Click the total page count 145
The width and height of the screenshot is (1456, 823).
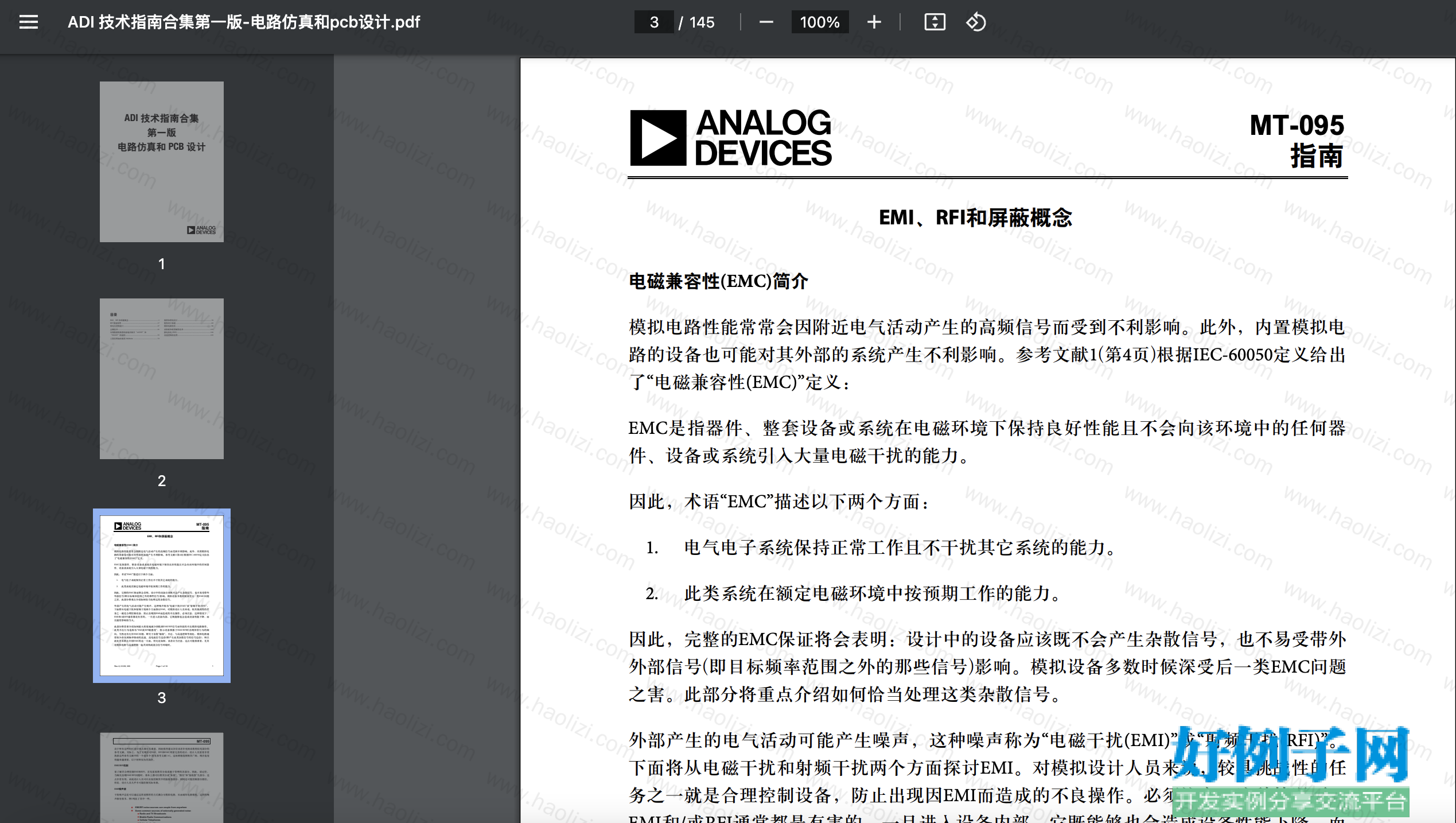coord(702,22)
